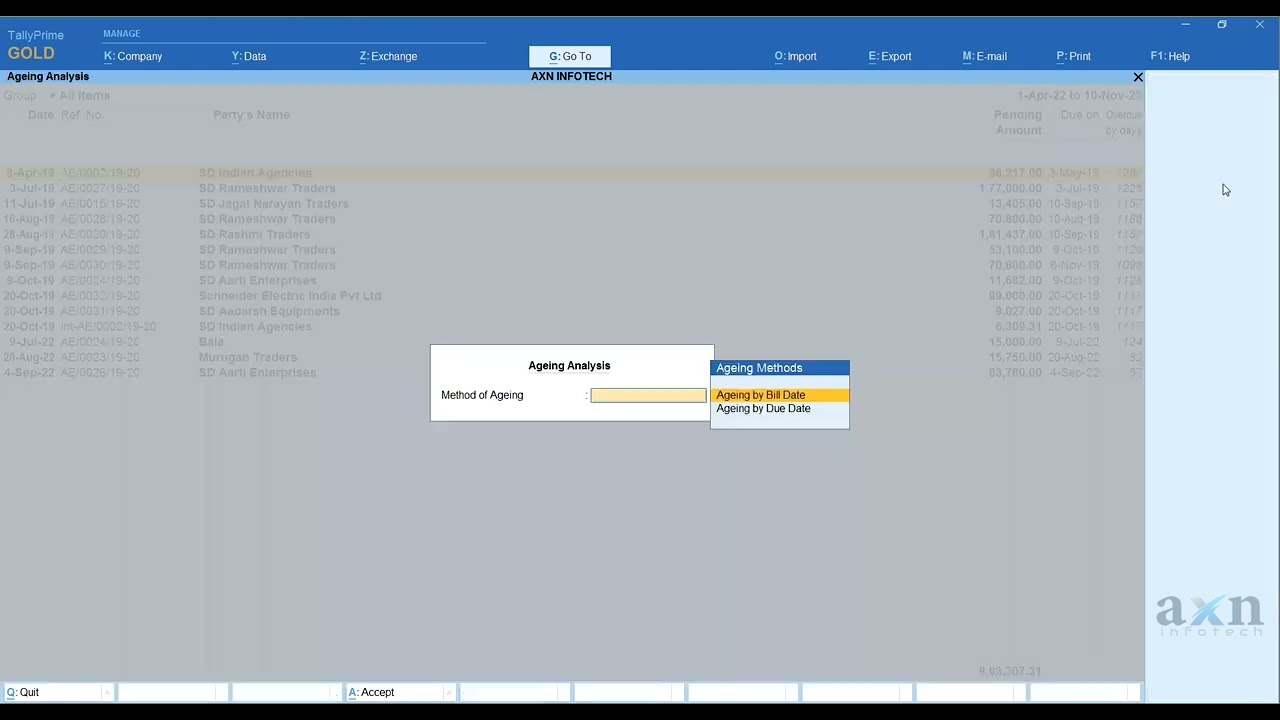
Task: Open the K: Company menu
Action: point(133,56)
